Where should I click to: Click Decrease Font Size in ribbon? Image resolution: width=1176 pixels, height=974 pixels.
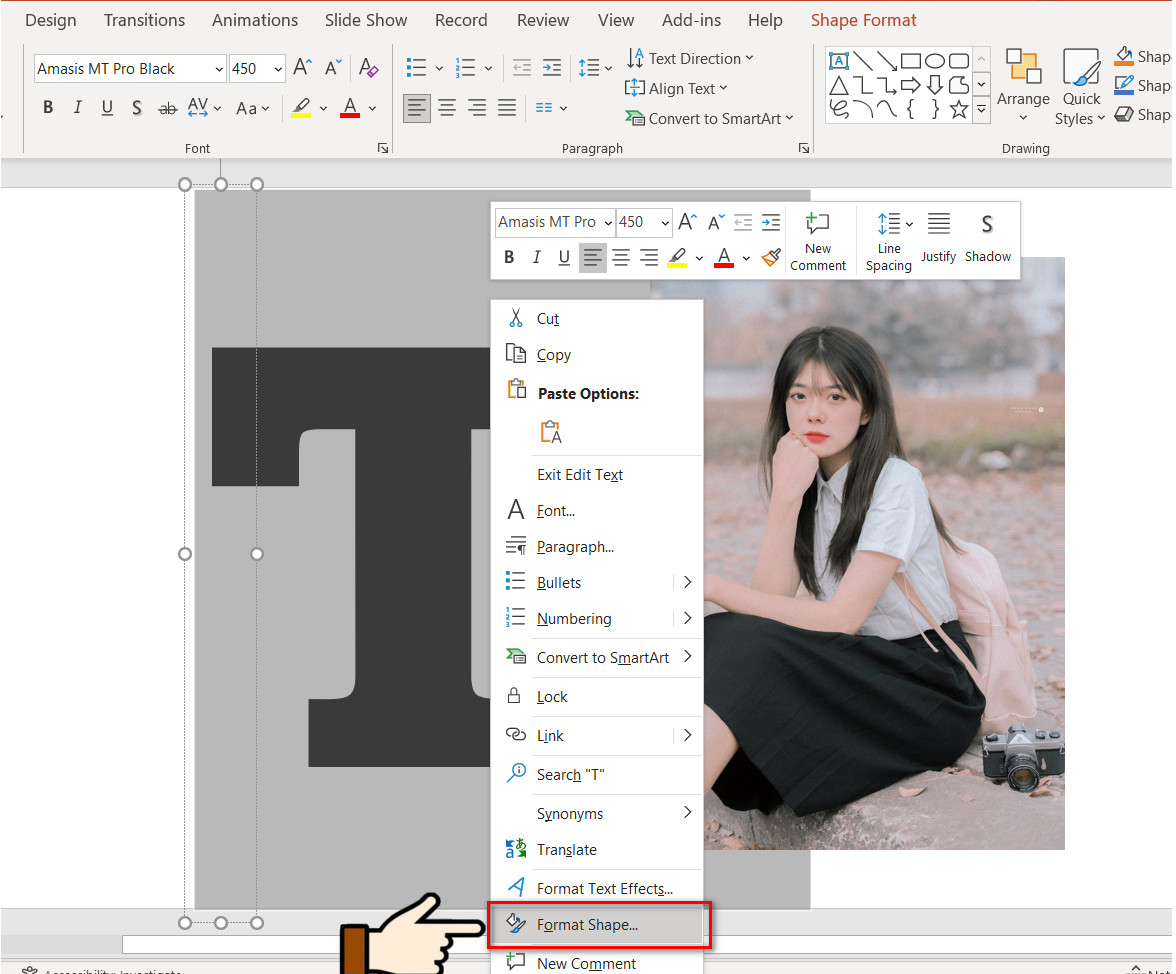pos(333,68)
